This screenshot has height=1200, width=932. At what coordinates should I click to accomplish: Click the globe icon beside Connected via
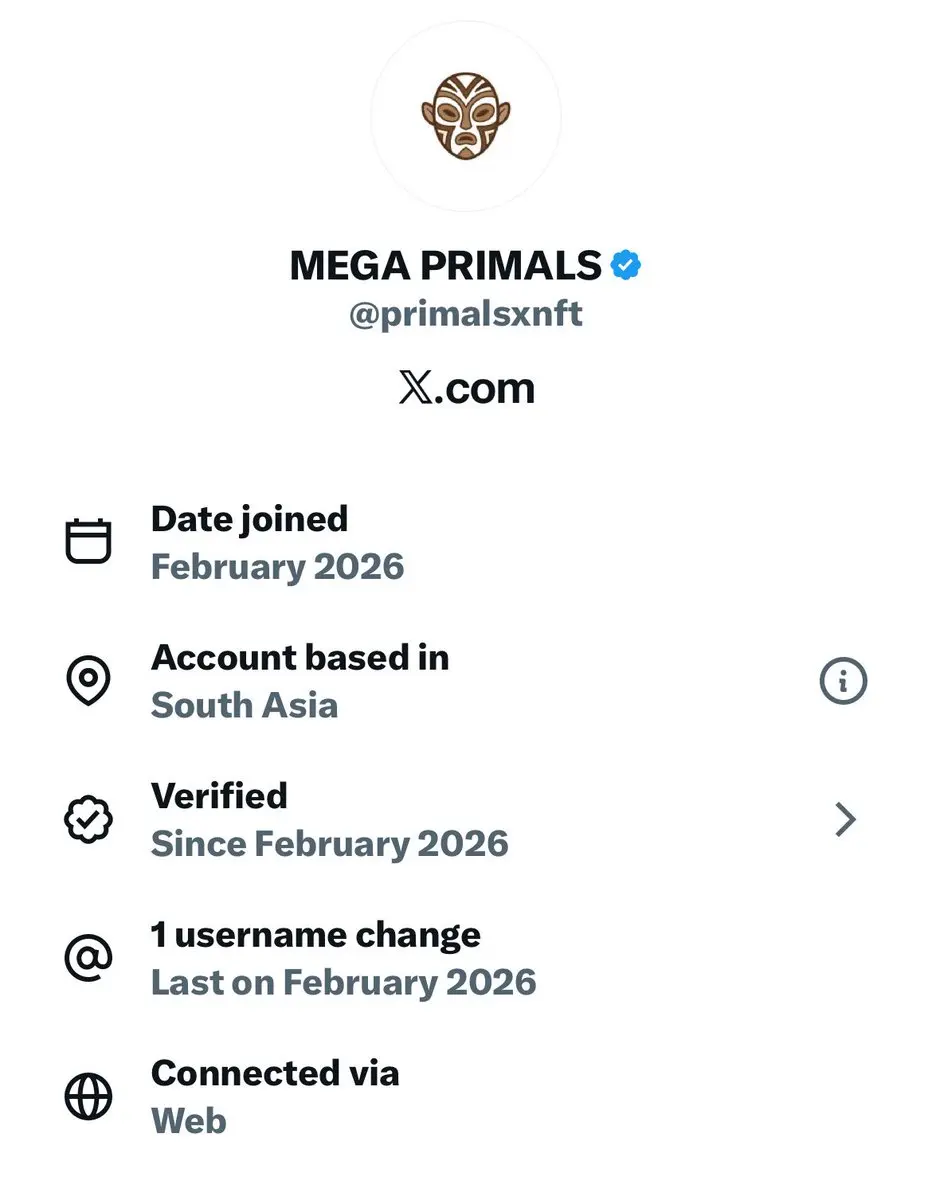point(88,1097)
